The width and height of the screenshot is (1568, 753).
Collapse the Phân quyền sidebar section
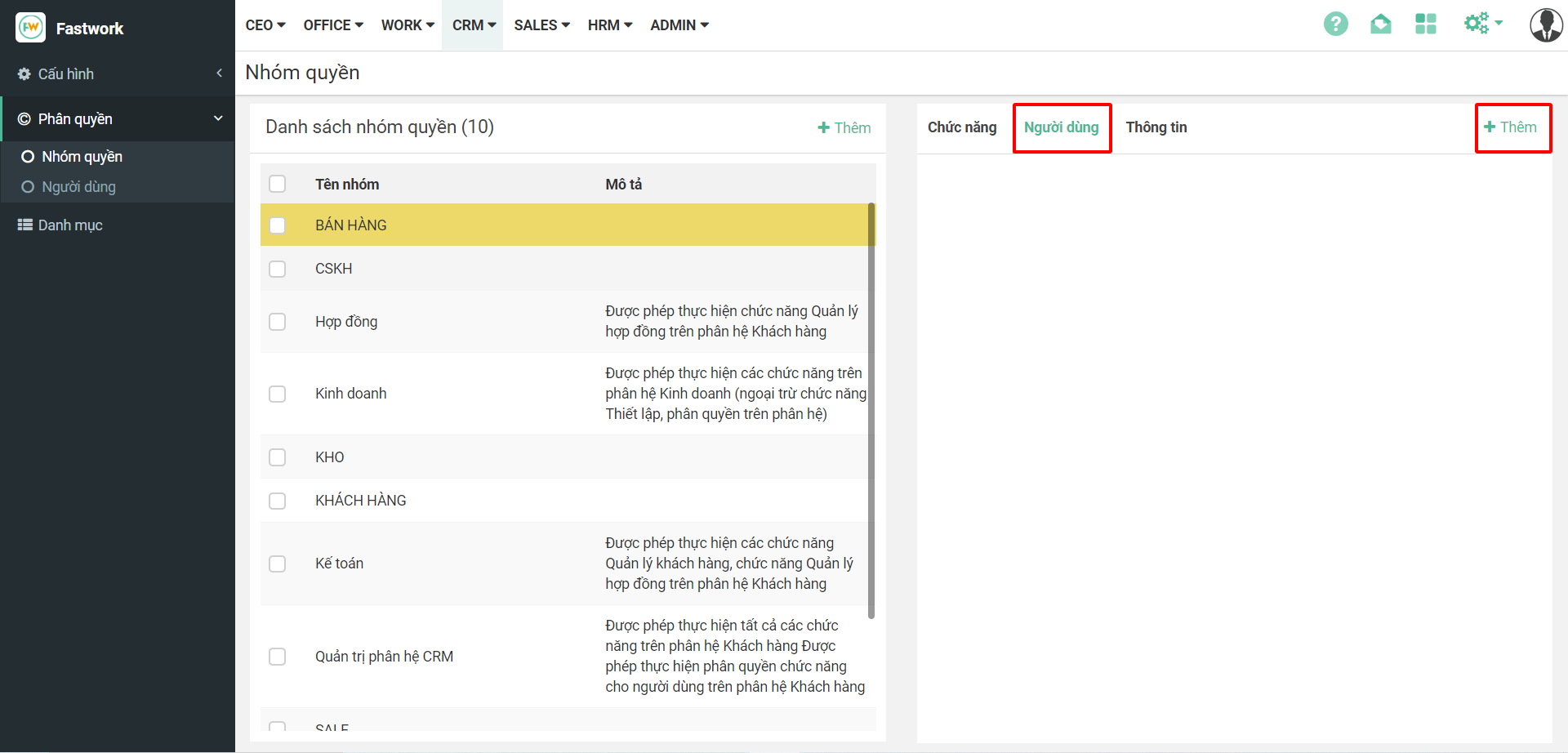[x=217, y=118]
